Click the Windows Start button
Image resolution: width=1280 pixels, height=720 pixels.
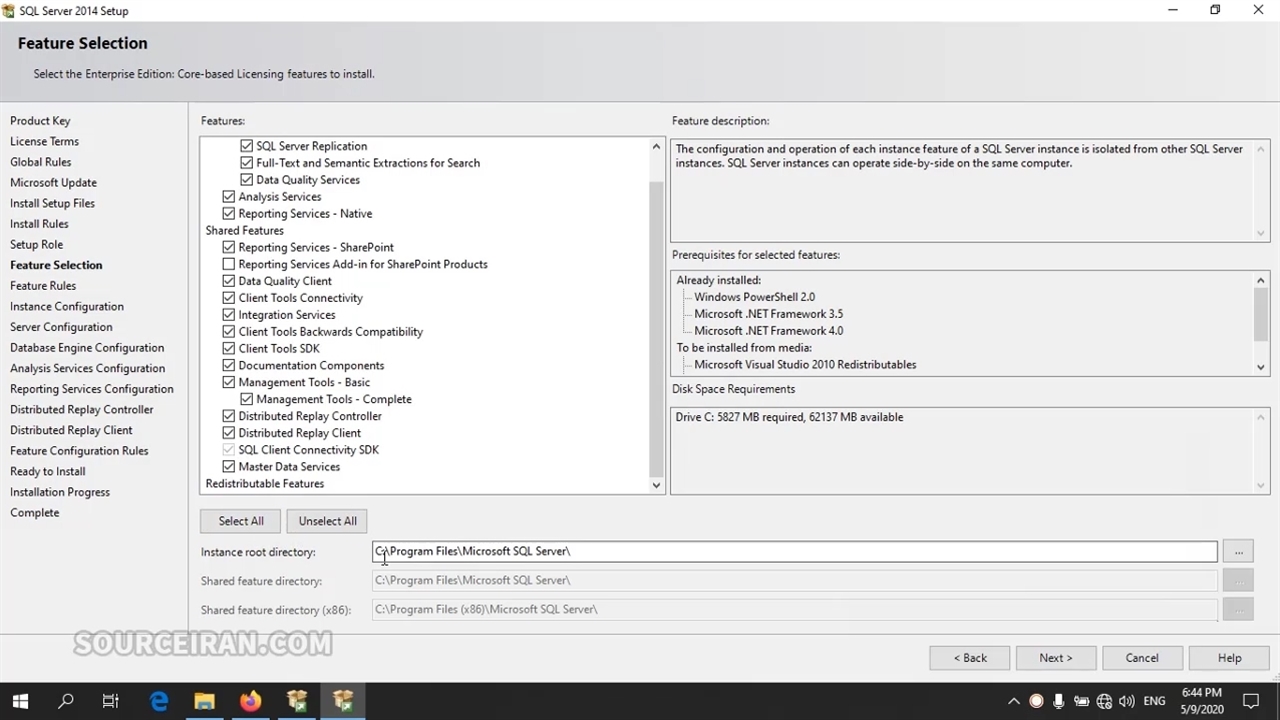[20, 701]
